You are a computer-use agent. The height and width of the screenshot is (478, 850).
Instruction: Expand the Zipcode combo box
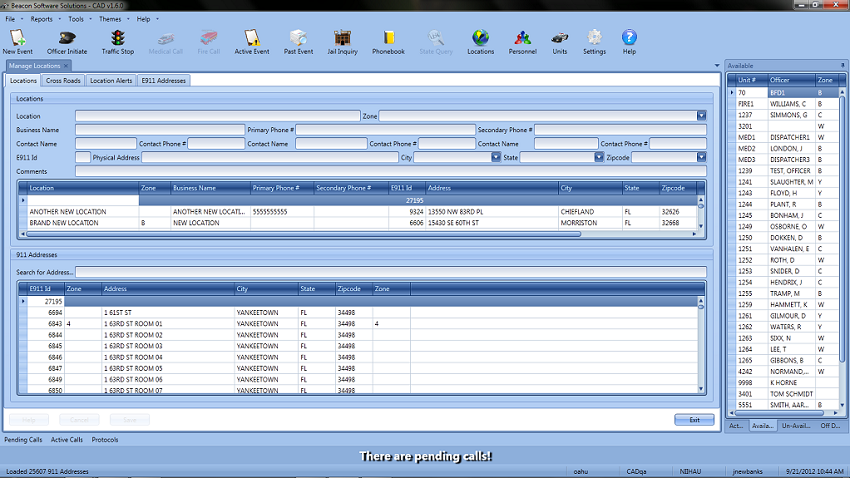click(702, 158)
